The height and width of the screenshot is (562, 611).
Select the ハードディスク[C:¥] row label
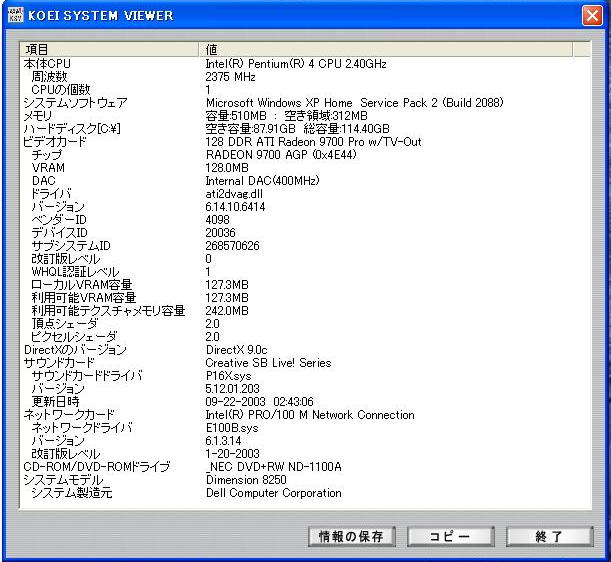(72, 129)
